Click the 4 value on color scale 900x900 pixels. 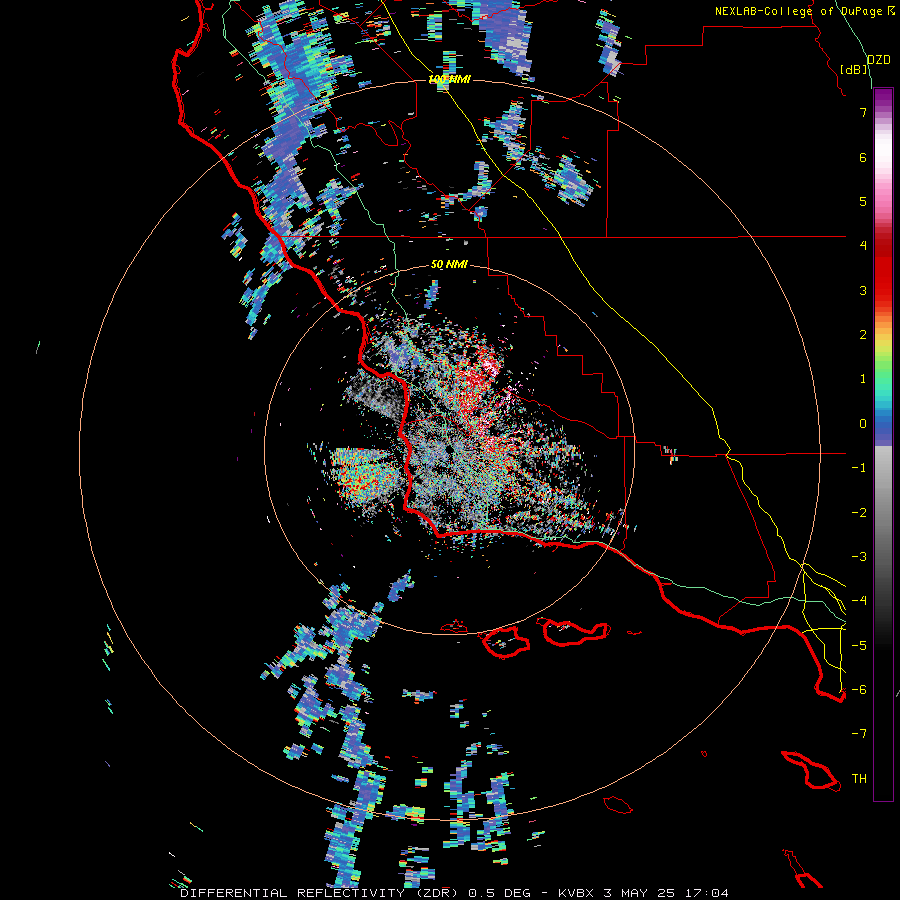(863, 246)
